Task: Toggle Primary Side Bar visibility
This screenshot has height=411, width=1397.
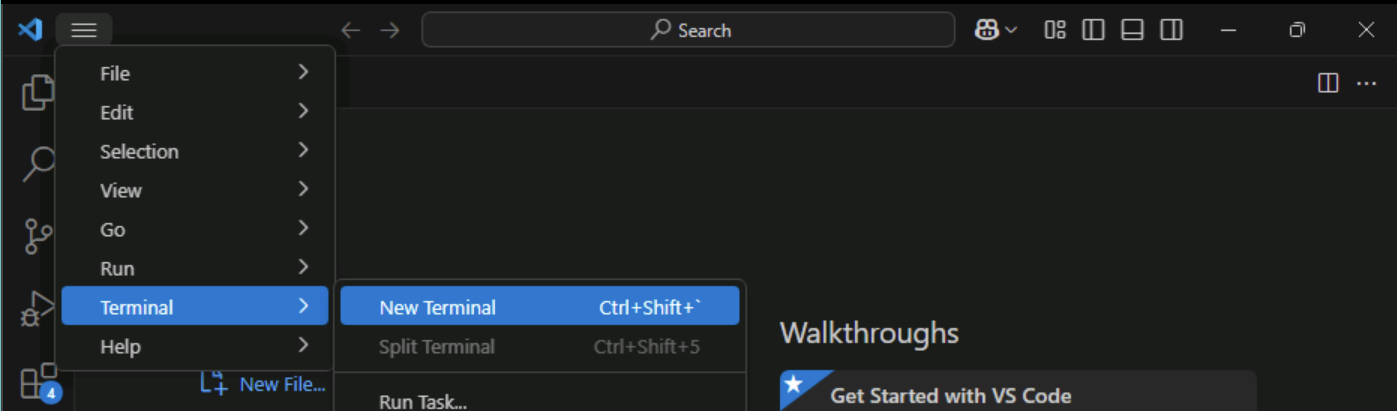Action: click(x=1093, y=30)
